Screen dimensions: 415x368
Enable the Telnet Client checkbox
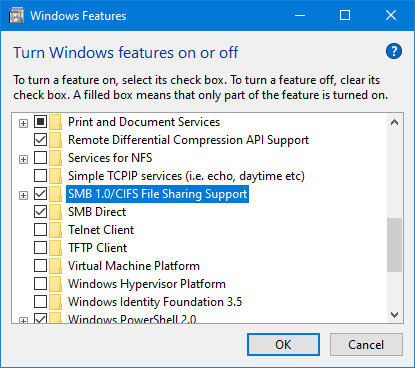(40, 230)
